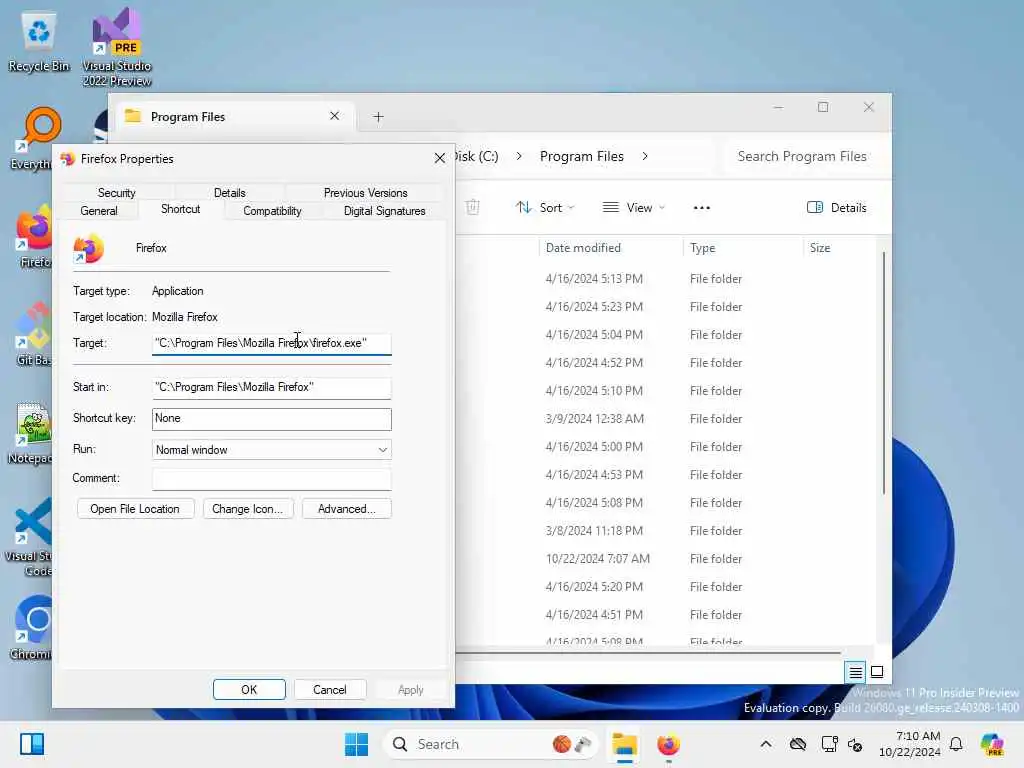
Task: Click the Explorer horizontal scrollbar
Action: pos(648,652)
